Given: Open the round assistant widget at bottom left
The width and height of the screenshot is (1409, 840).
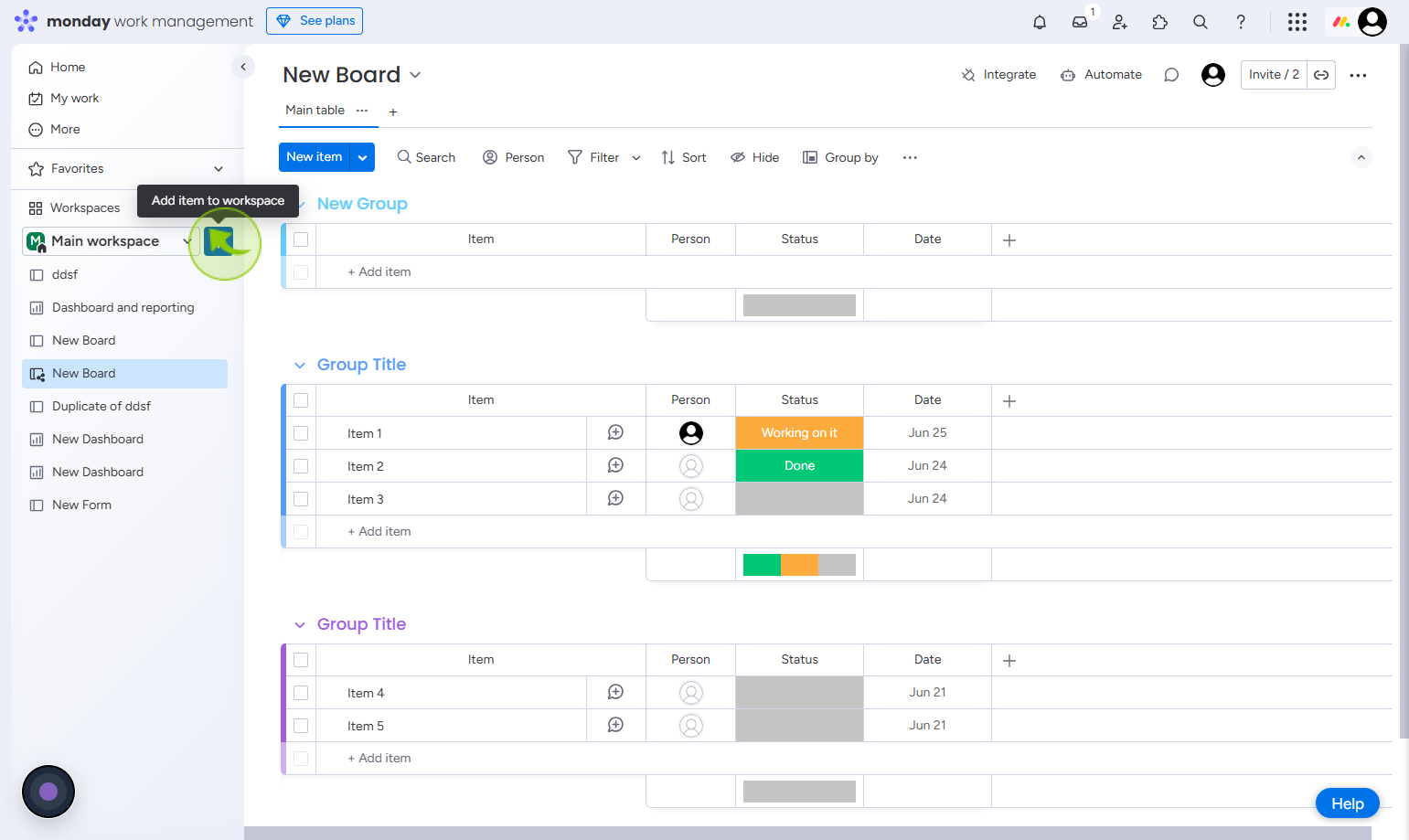Looking at the screenshot, I should point(48,792).
